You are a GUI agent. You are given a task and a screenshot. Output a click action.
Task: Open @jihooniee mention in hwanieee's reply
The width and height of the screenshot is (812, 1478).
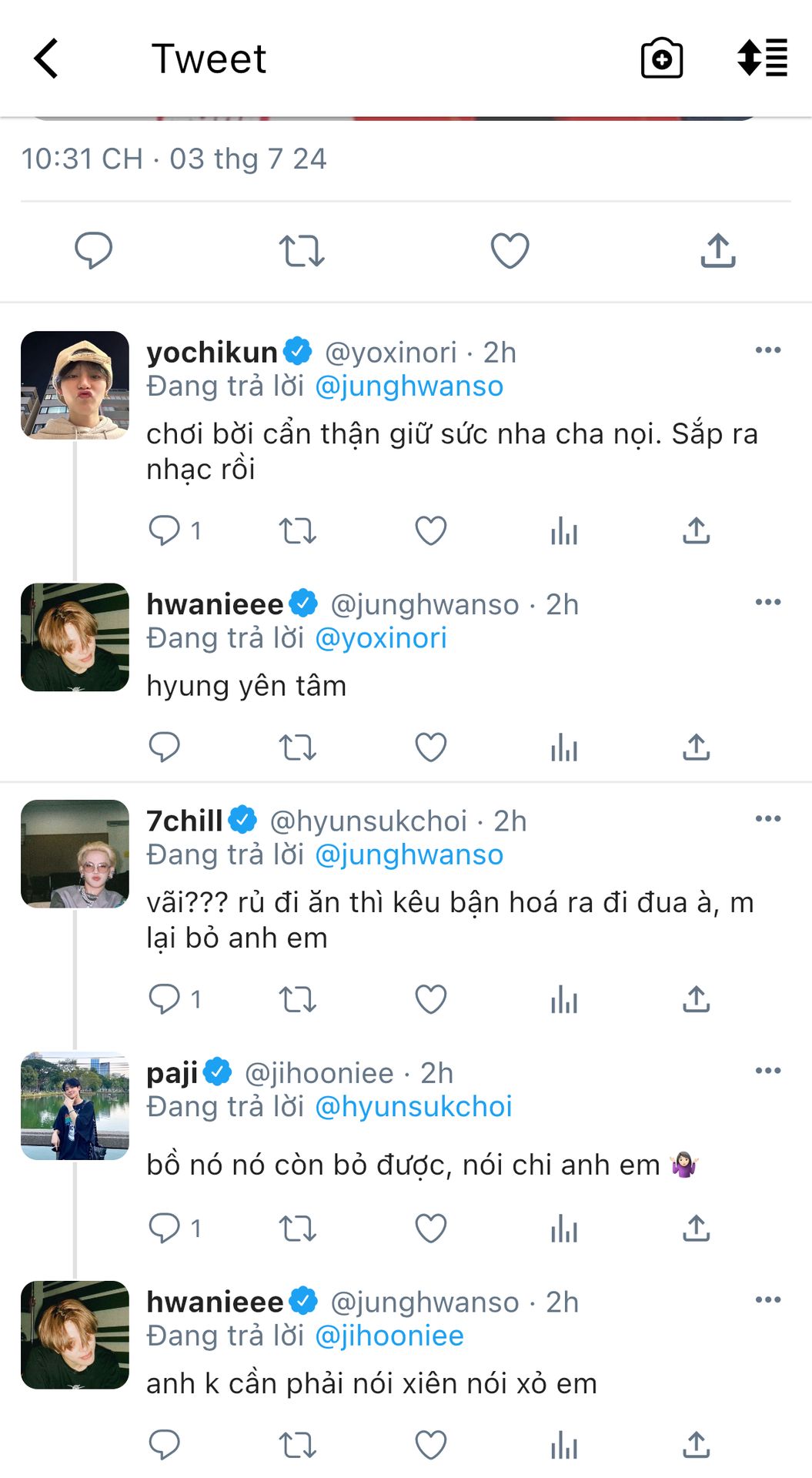coord(389,1336)
